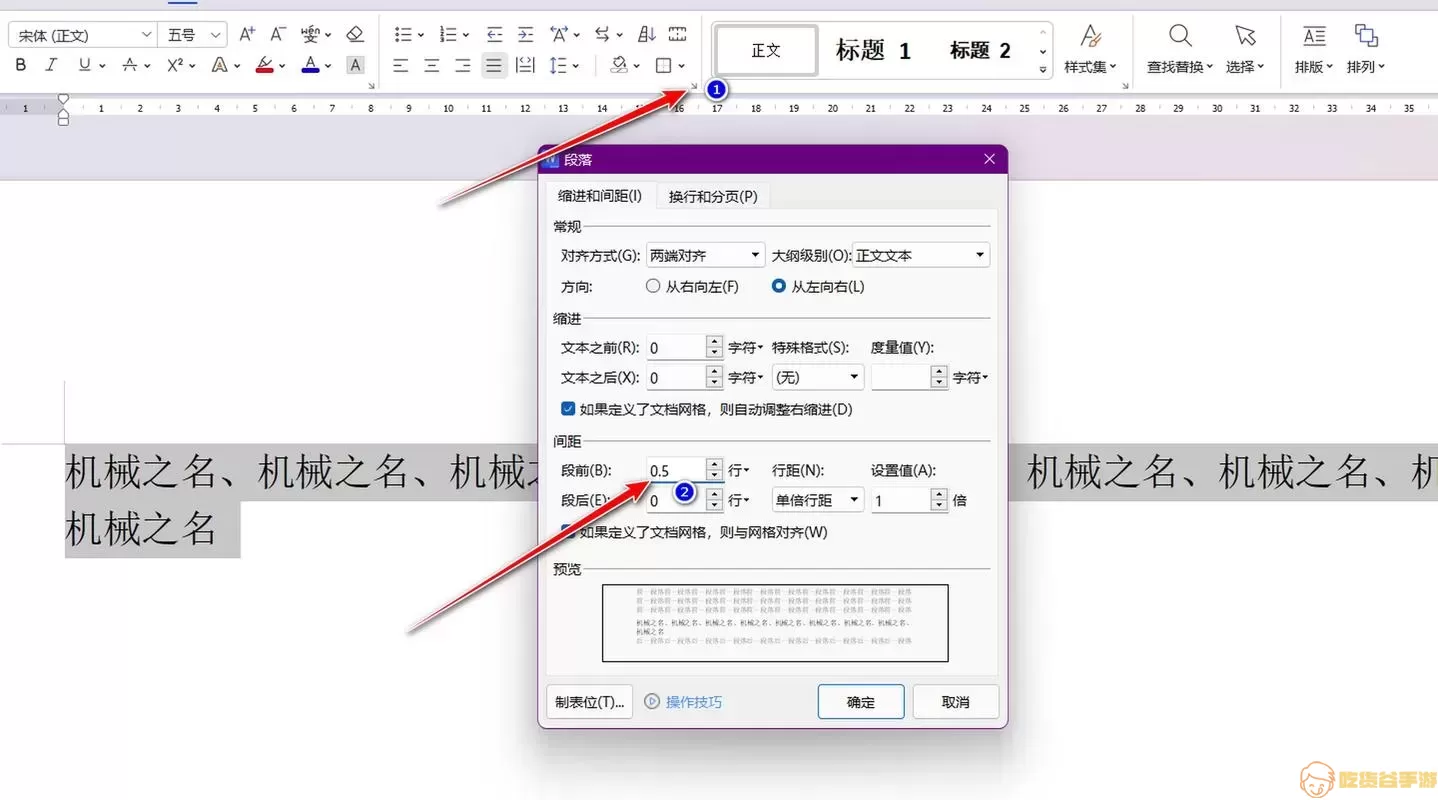1438x800 pixels.
Task: Apply a numbered list
Action: pyautogui.click(x=450, y=35)
